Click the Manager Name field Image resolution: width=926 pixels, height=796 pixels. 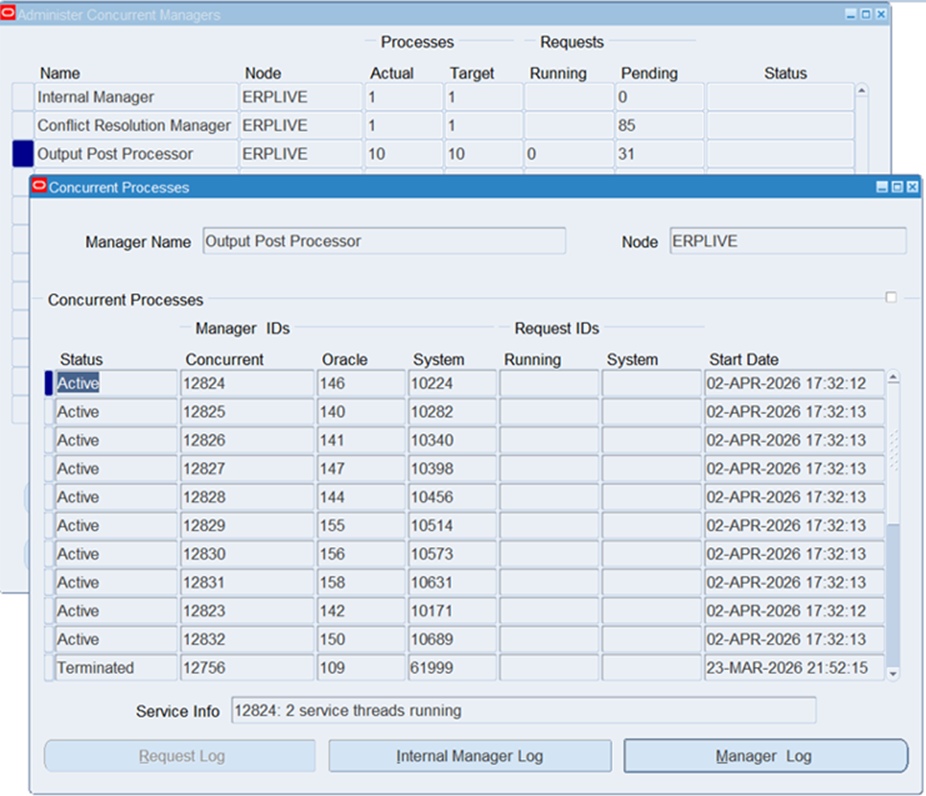[383, 241]
